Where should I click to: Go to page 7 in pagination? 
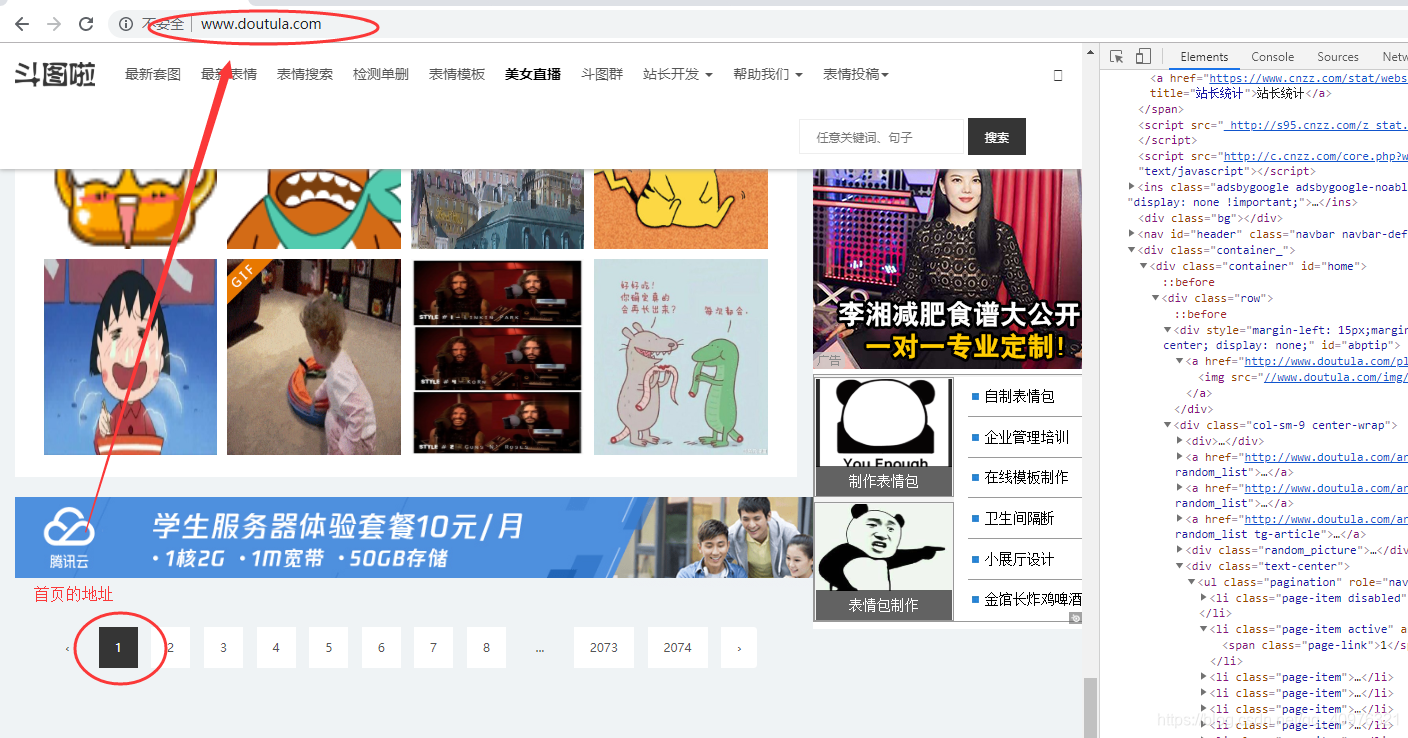click(x=433, y=648)
